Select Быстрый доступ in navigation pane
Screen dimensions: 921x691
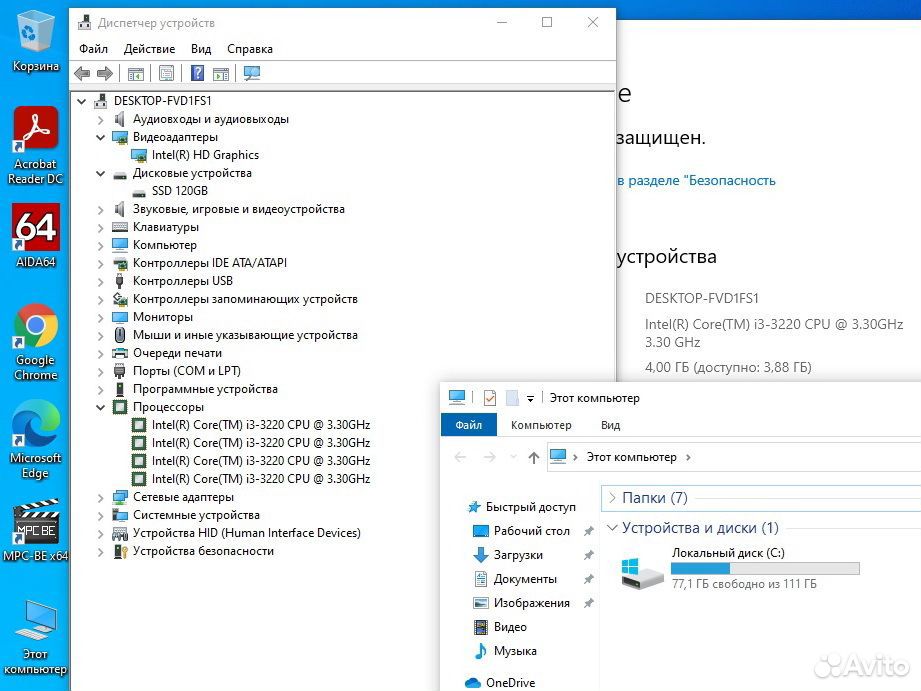coord(530,506)
